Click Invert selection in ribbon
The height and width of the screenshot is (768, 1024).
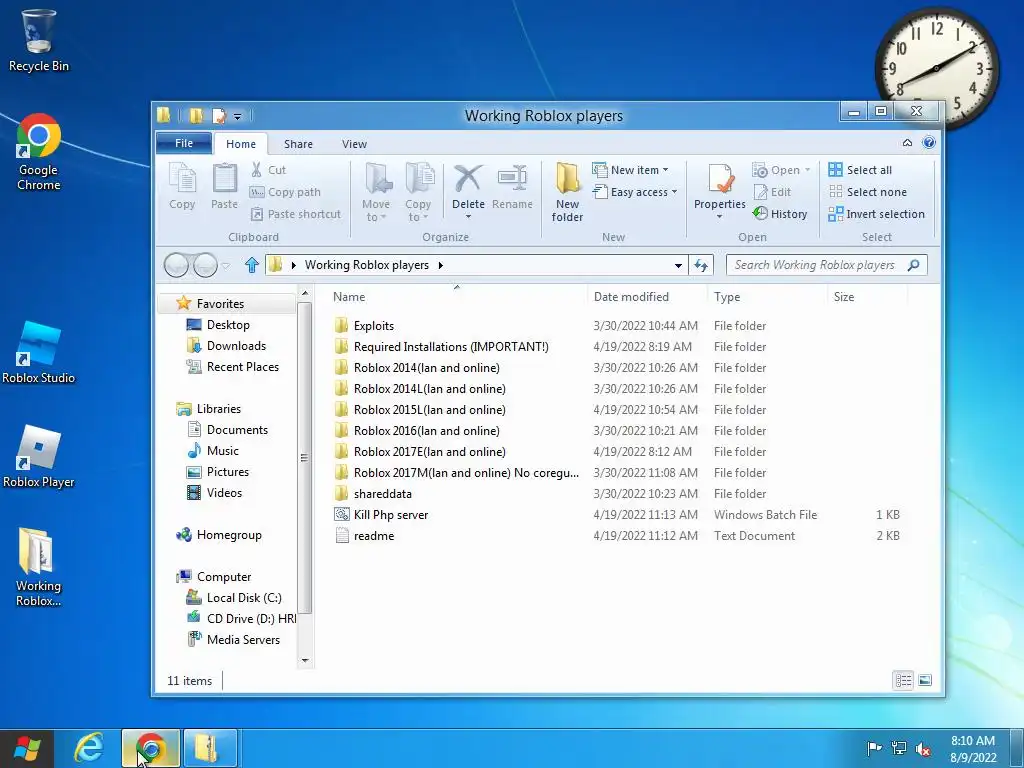coord(876,214)
